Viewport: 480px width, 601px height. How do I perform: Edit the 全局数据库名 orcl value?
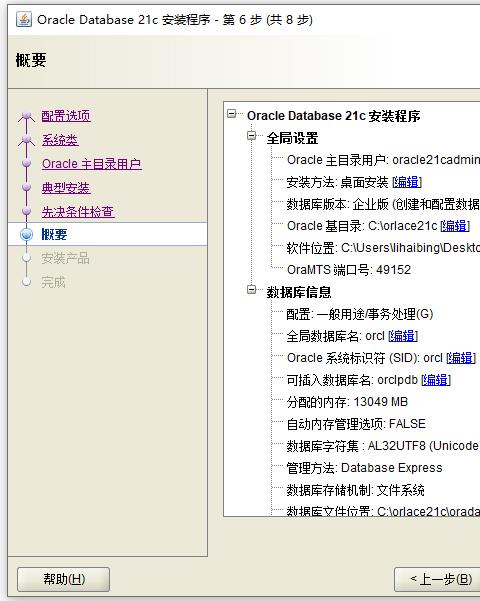click(403, 336)
